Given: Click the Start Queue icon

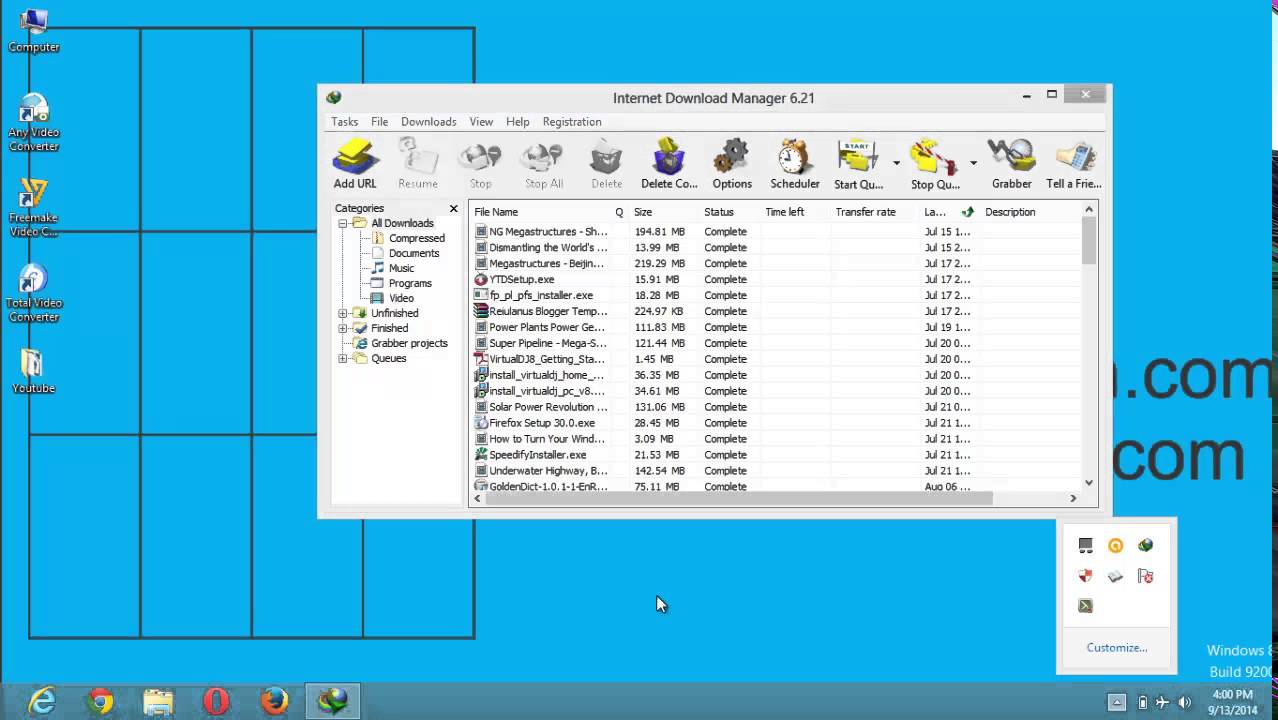Looking at the screenshot, I should point(858,164).
